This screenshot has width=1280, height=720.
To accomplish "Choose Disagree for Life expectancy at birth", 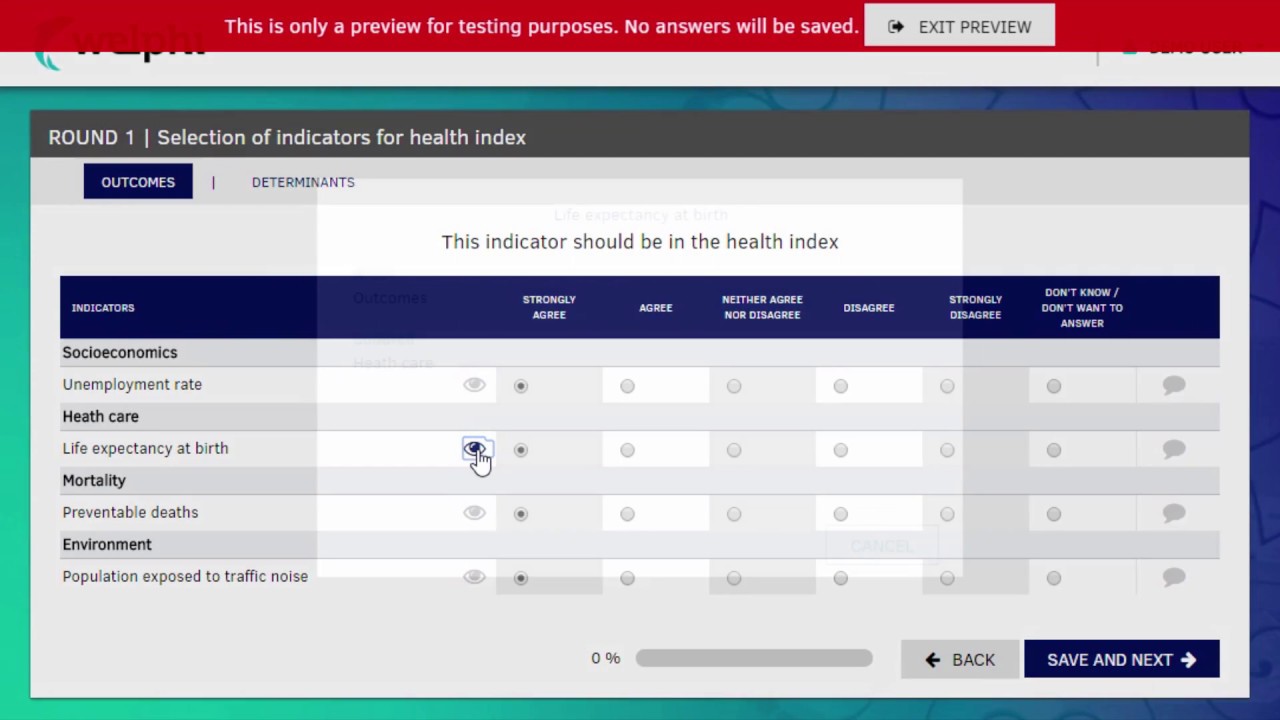I will (841, 450).
